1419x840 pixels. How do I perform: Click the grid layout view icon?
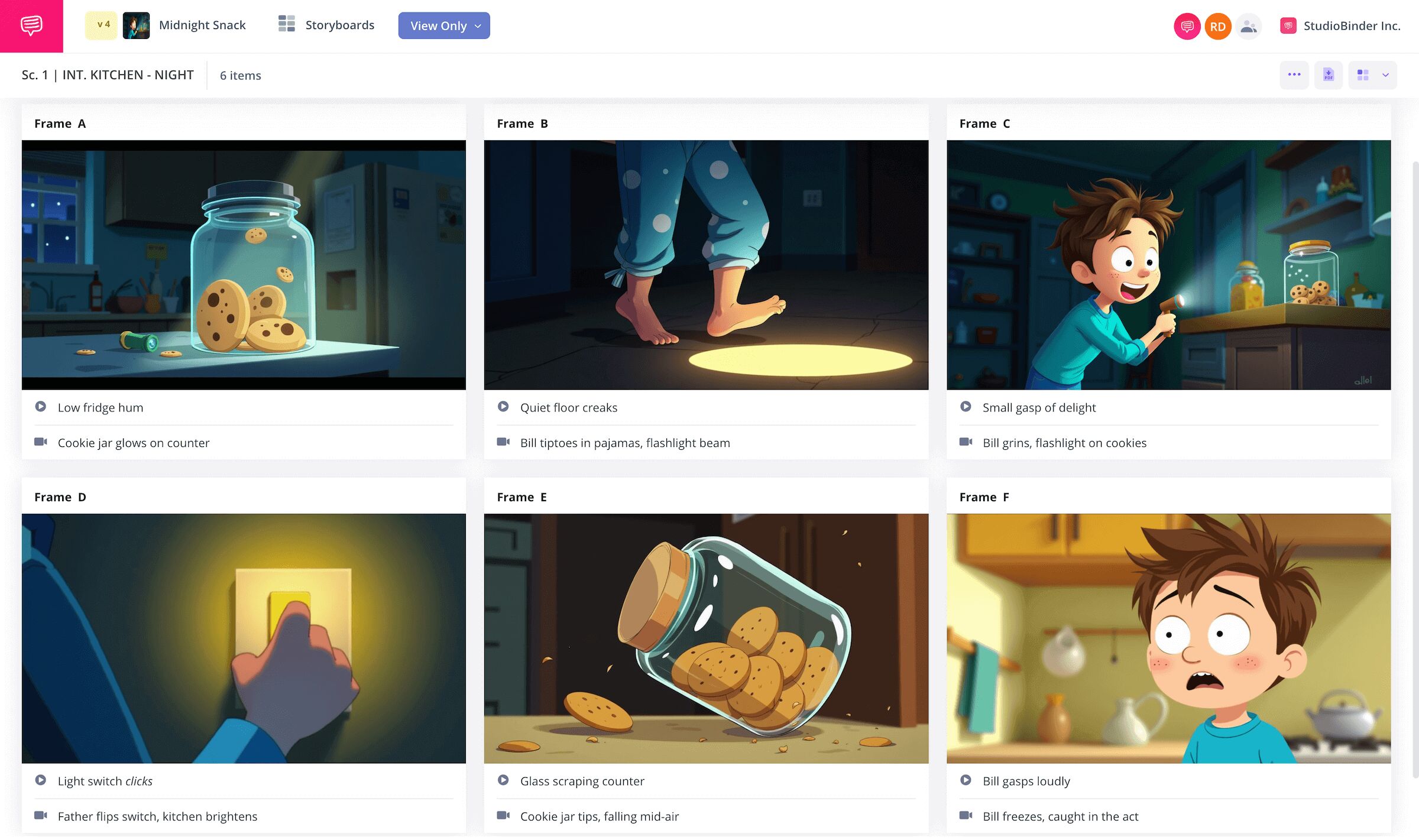click(x=1363, y=75)
